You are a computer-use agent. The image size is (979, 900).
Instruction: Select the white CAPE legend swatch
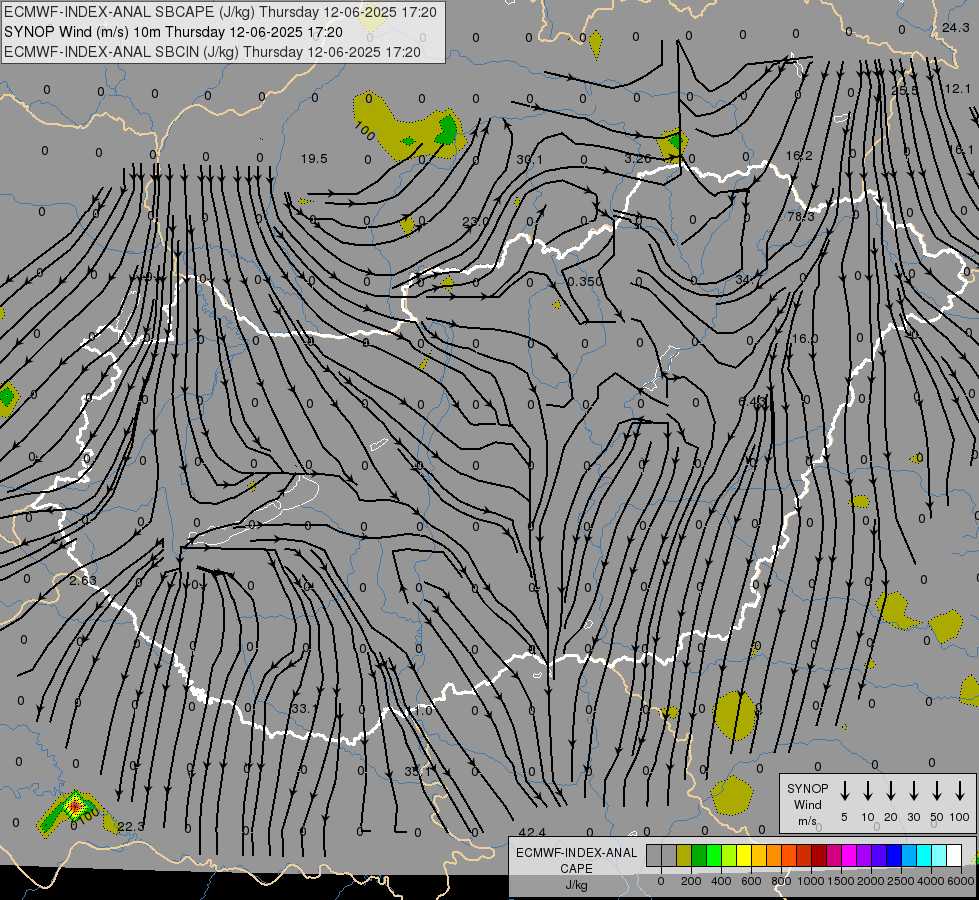954,856
